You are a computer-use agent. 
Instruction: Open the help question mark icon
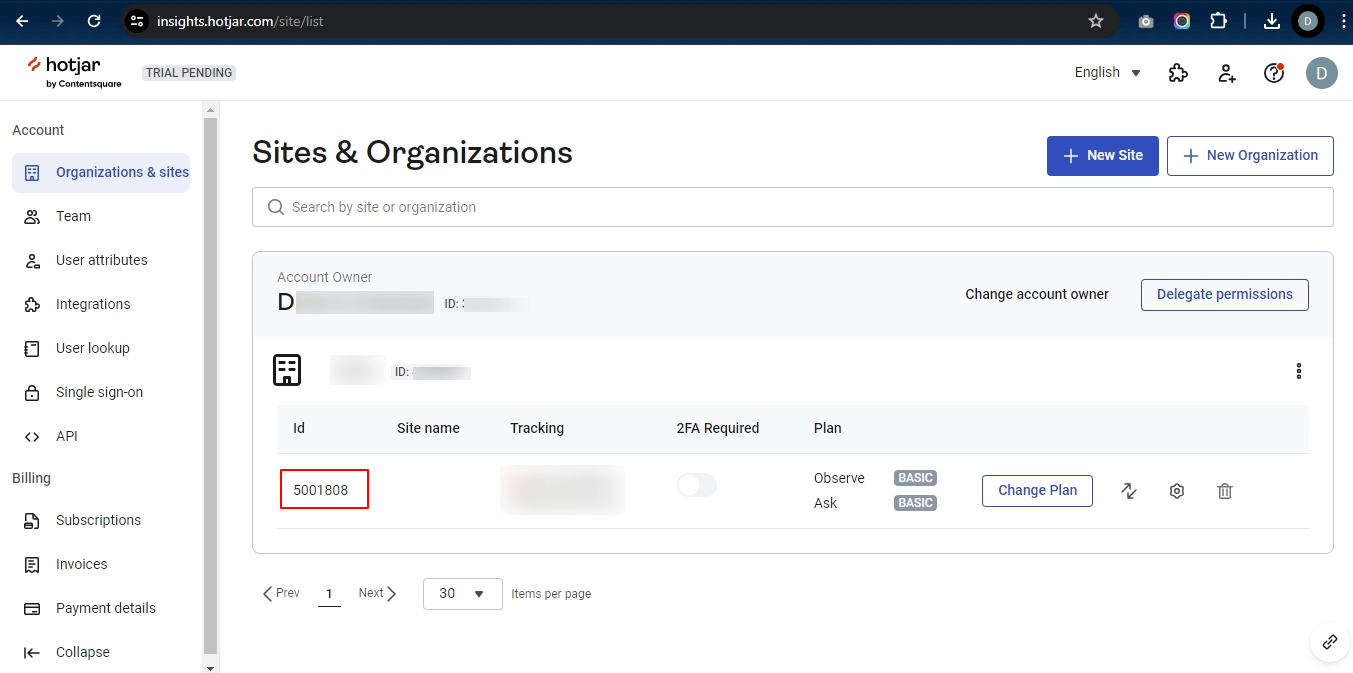click(x=1274, y=73)
